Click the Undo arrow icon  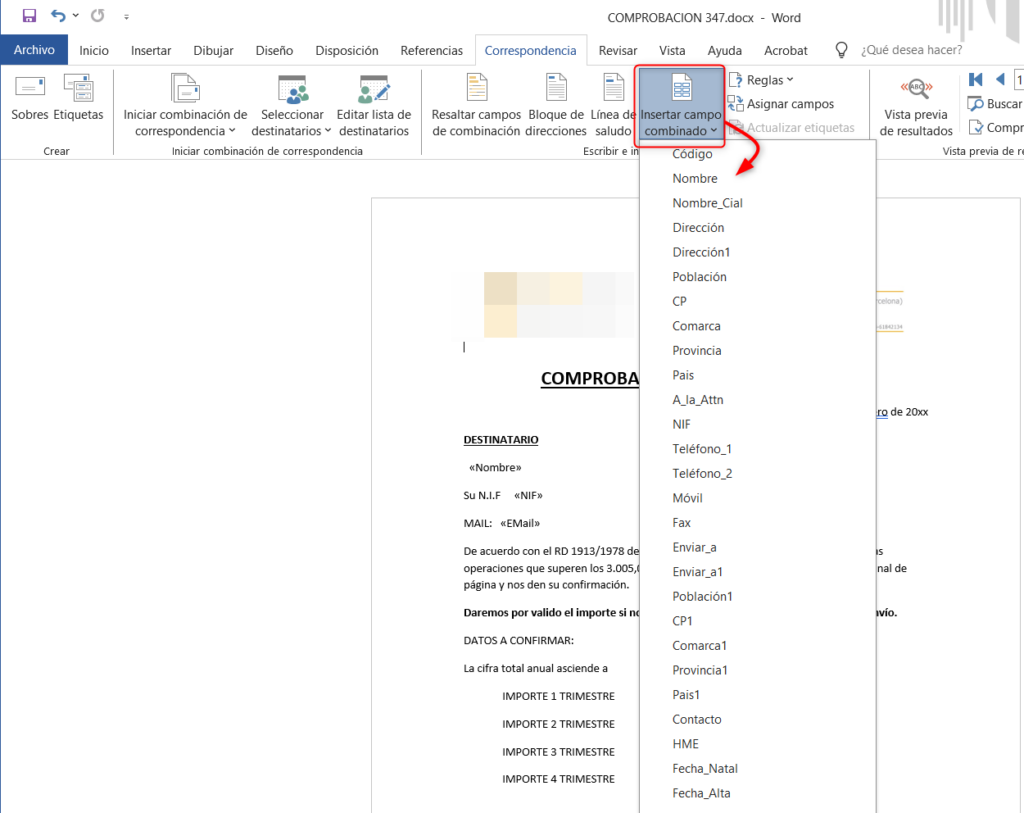click(58, 16)
